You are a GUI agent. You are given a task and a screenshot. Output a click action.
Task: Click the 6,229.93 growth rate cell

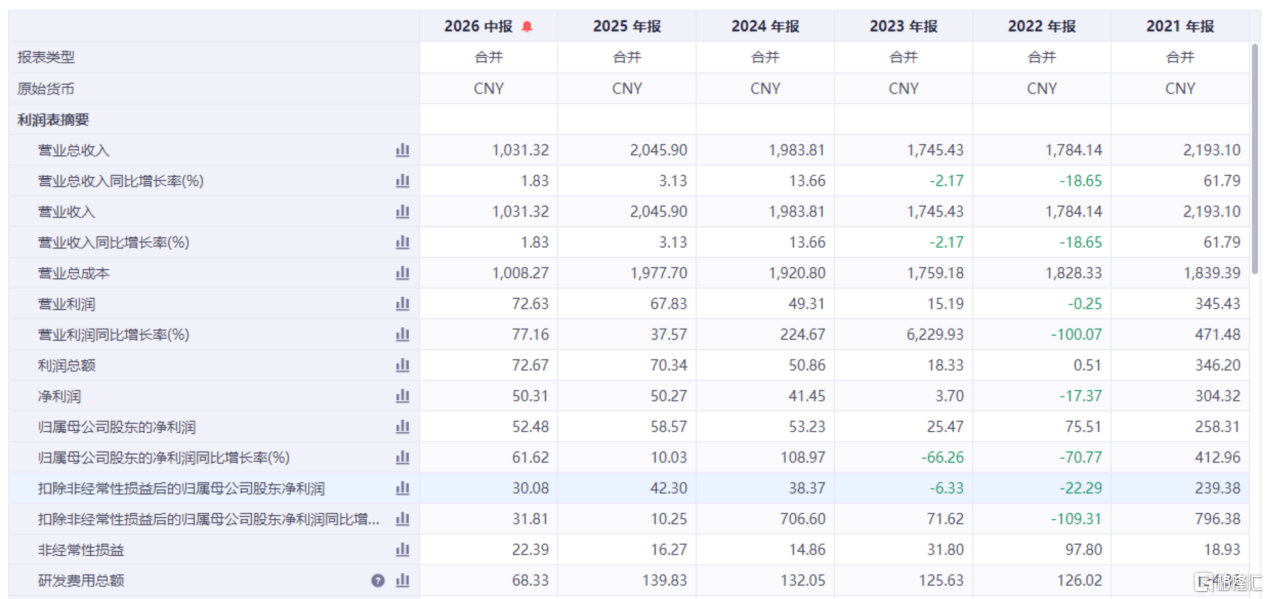(x=903, y=335)
